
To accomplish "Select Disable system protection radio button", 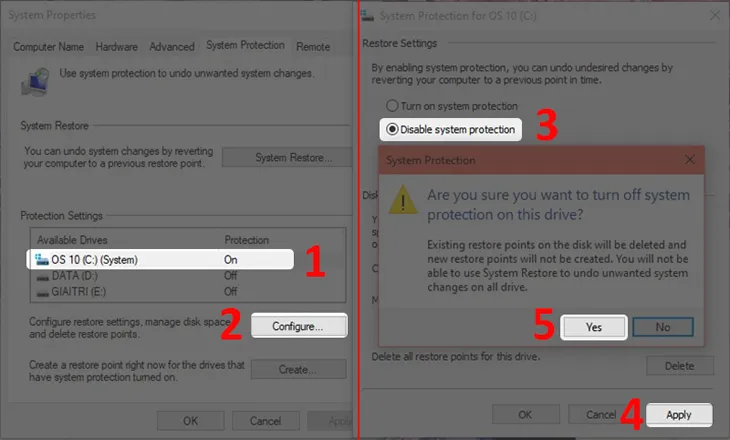I will click(x=393, y=129).
